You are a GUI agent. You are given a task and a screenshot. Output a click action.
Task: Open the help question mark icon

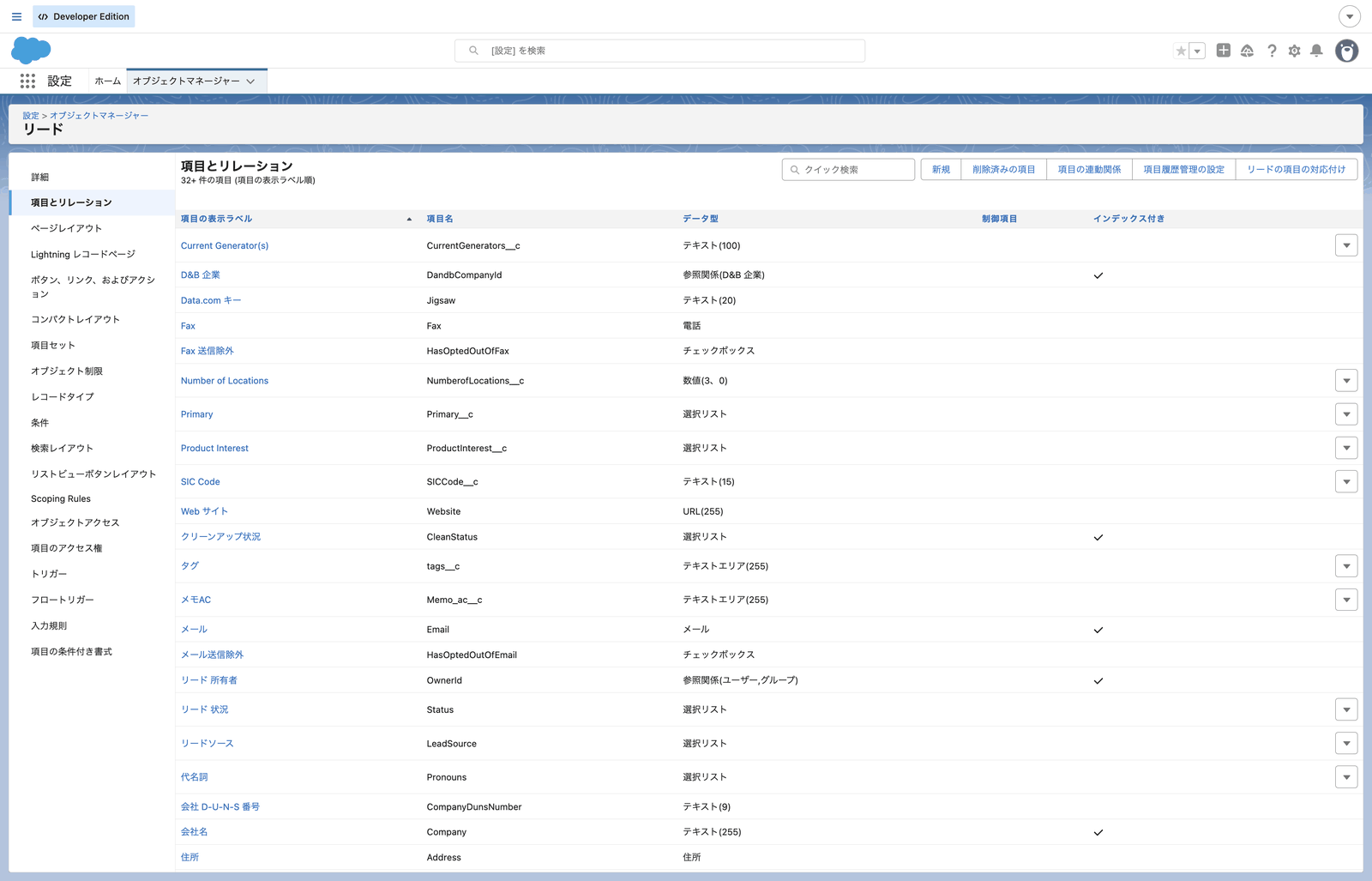coord(1272,51)
